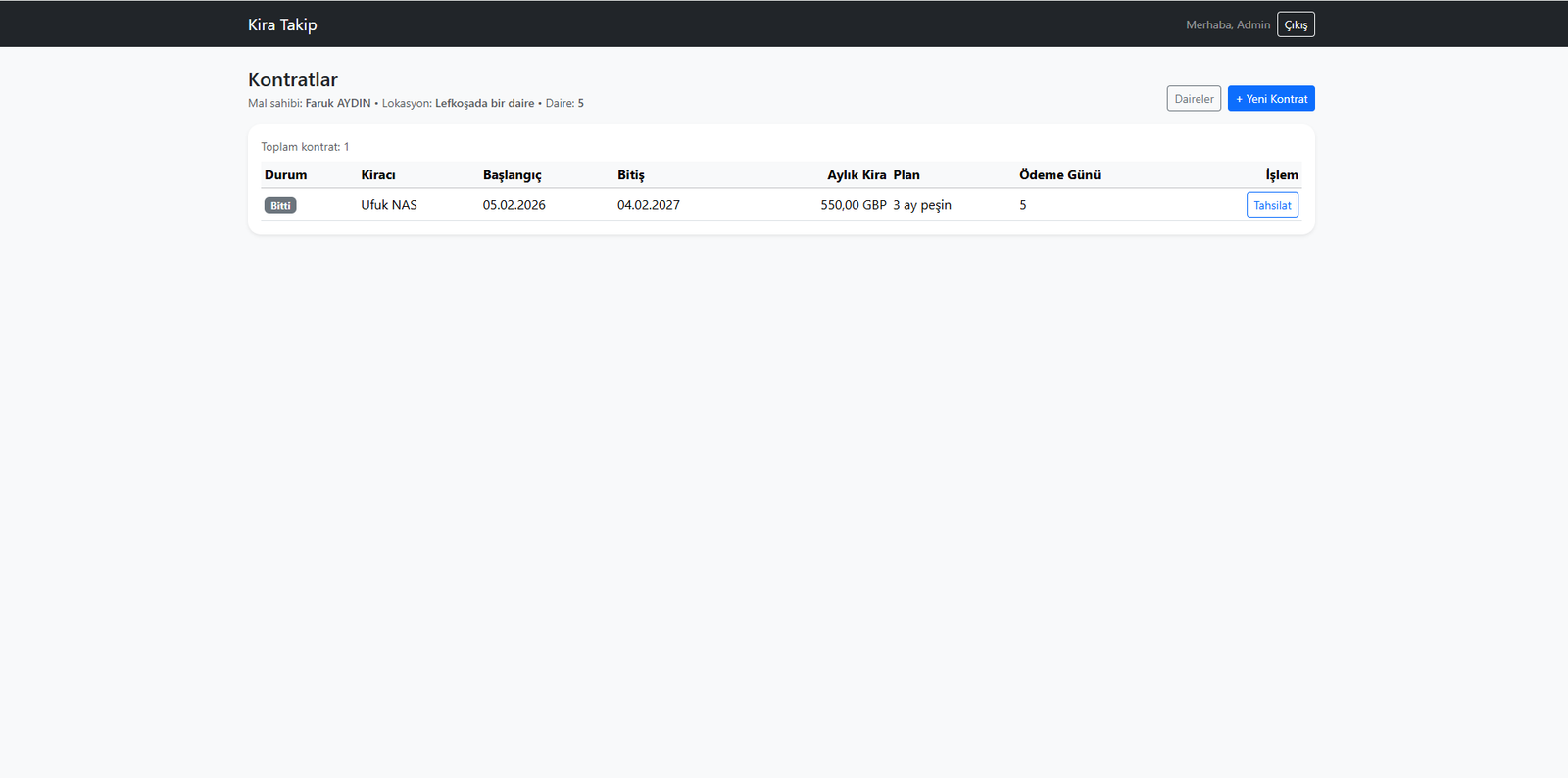Select the Durum column header
Screen dimensions: 1568x778
[285, 175]
